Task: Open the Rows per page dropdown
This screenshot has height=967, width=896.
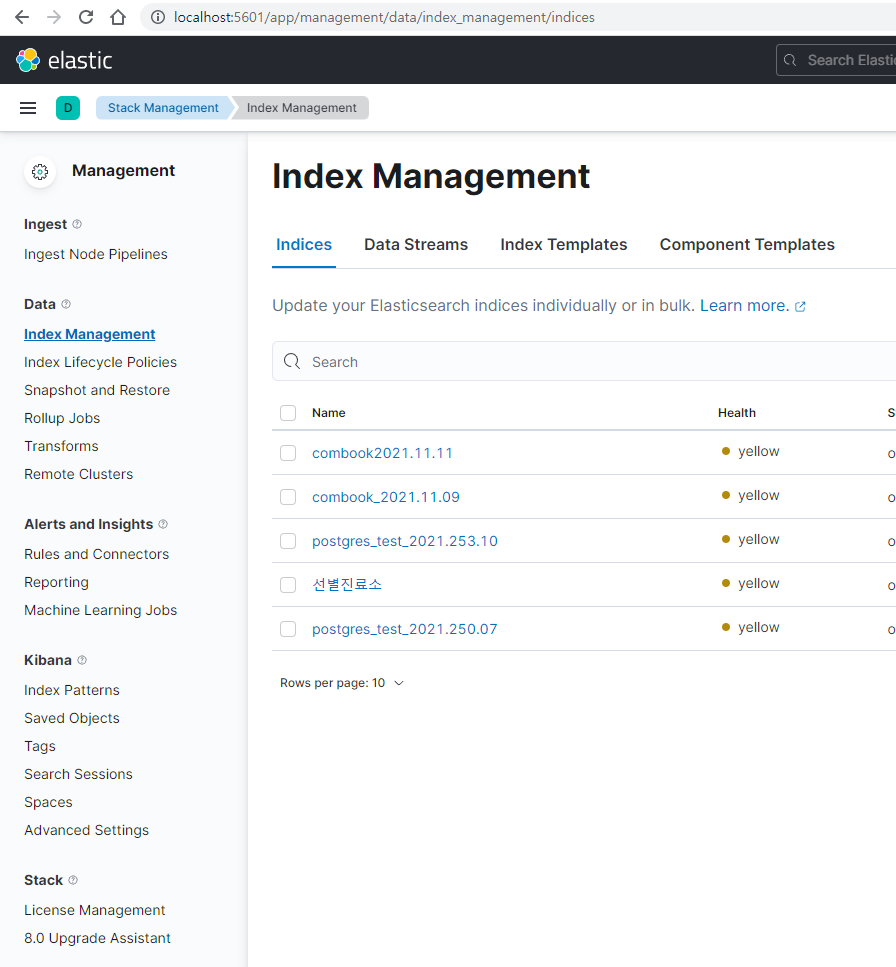Action: tap(342, 683)
